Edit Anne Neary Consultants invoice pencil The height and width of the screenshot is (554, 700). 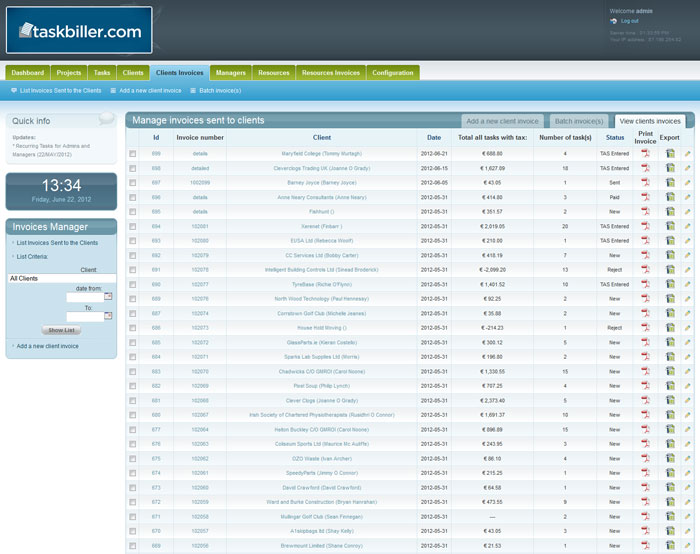point(688,197)
